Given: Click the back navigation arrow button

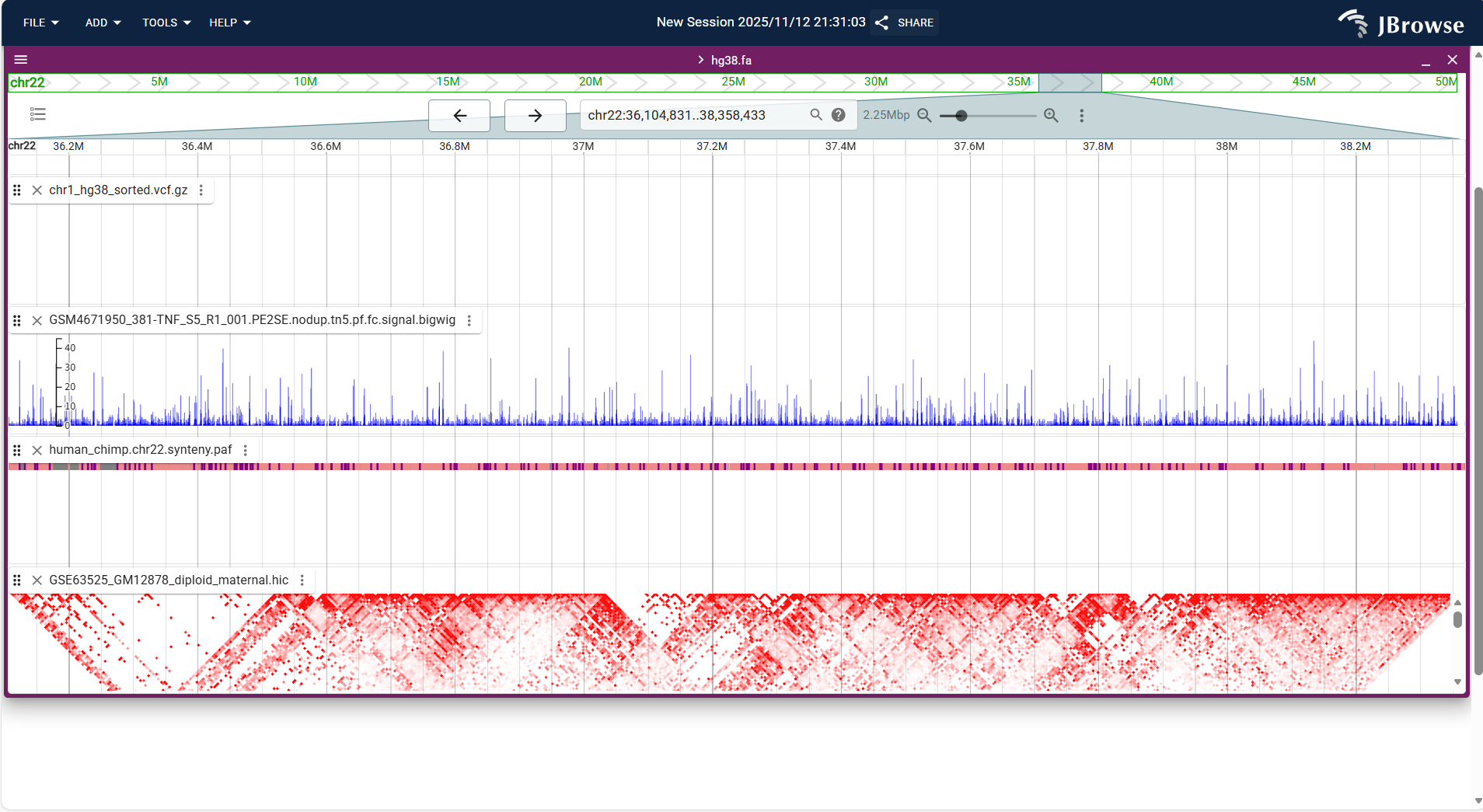Looking at the screenshot, I should 459,115.
